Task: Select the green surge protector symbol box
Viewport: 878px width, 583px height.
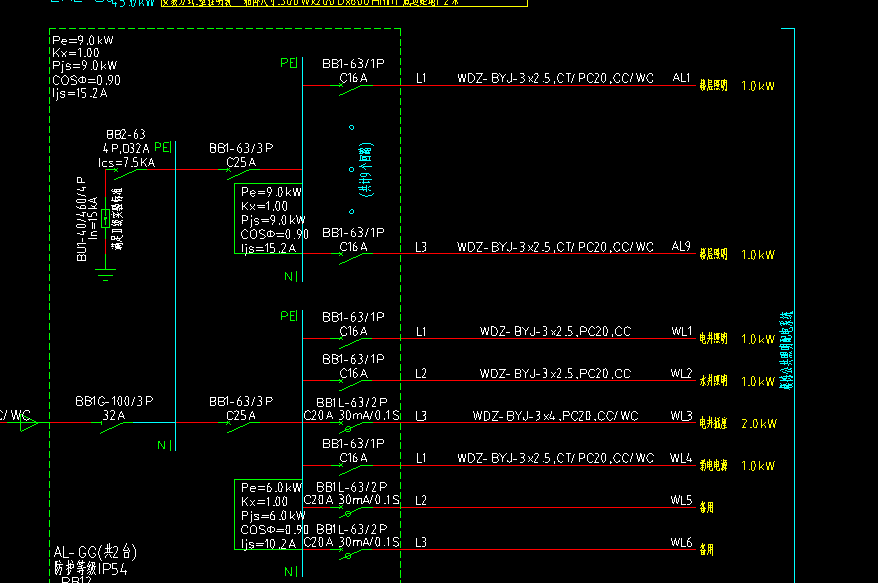Action: click(x=105, y=218)
